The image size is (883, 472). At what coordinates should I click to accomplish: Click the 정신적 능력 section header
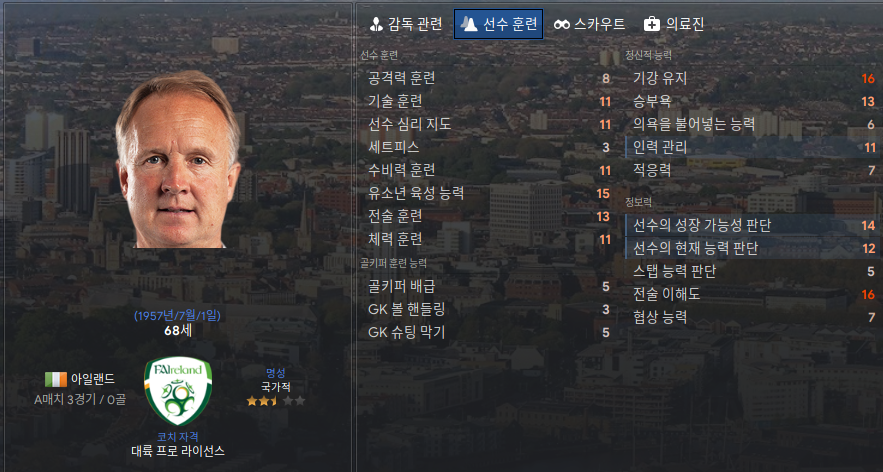tap(648, 55)
